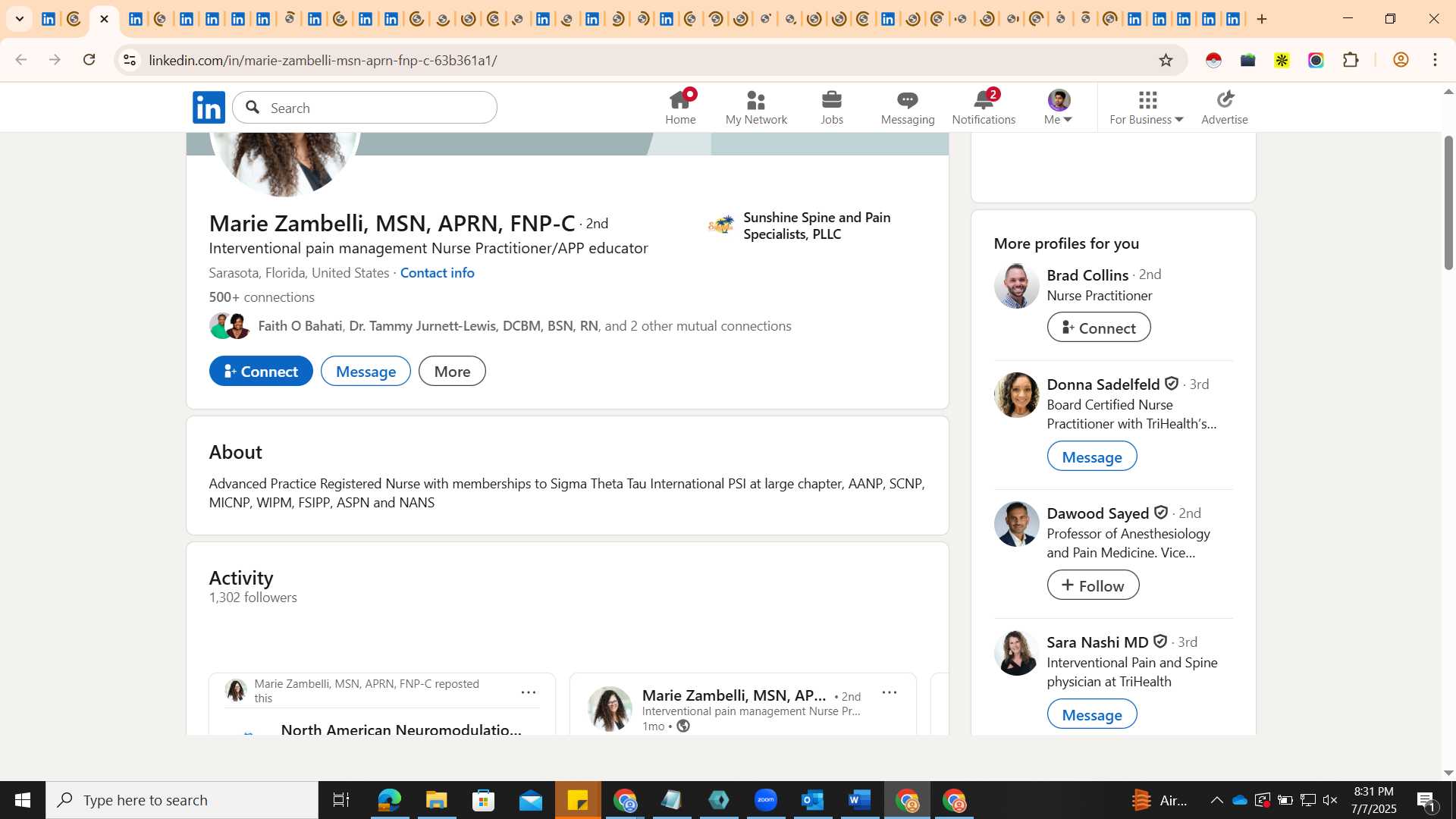Open Zoom from the taskbar
1456x819 pixels.
(x=766, y=800)
